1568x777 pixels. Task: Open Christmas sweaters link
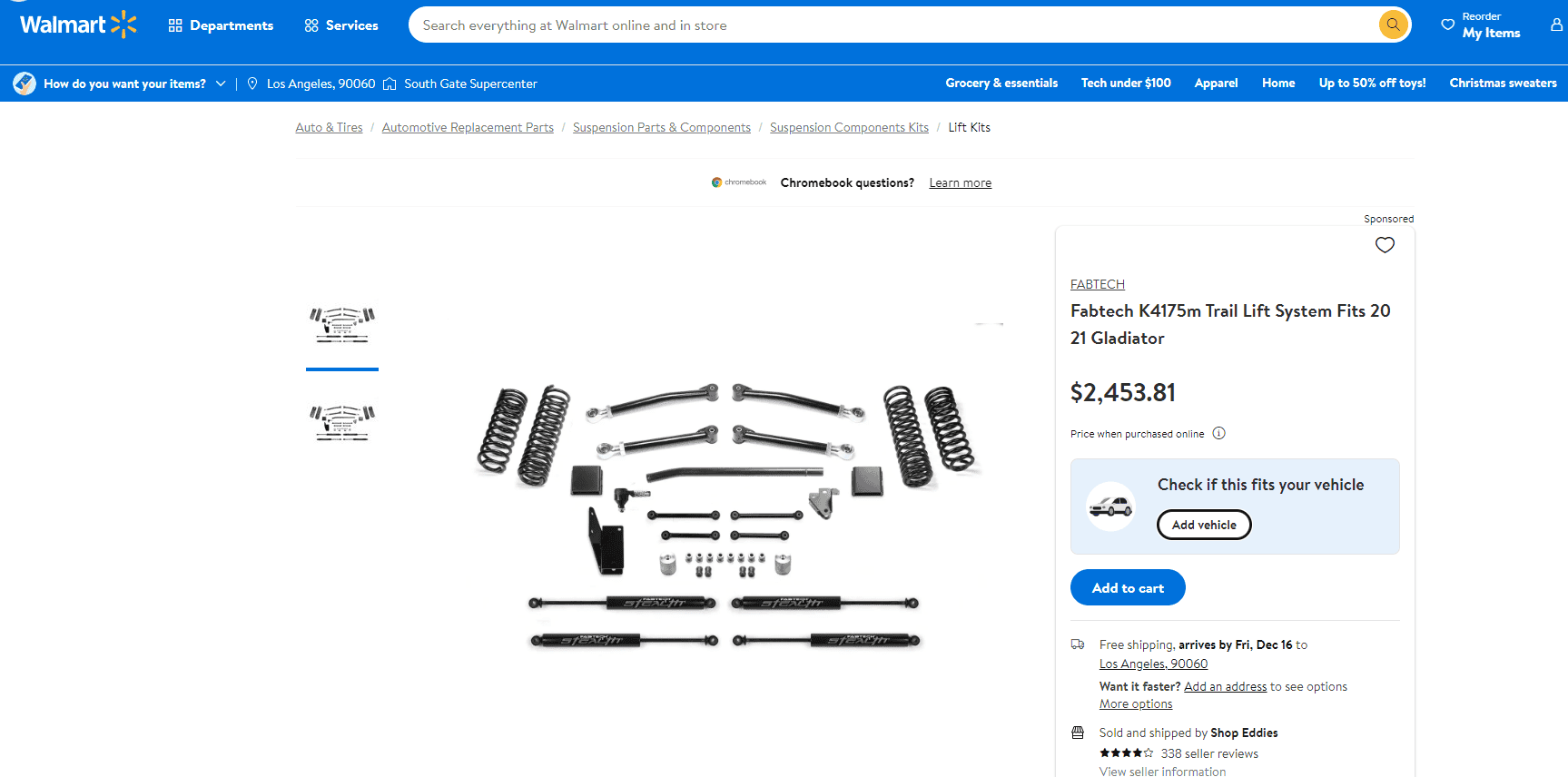click(x=1503, y=83)
